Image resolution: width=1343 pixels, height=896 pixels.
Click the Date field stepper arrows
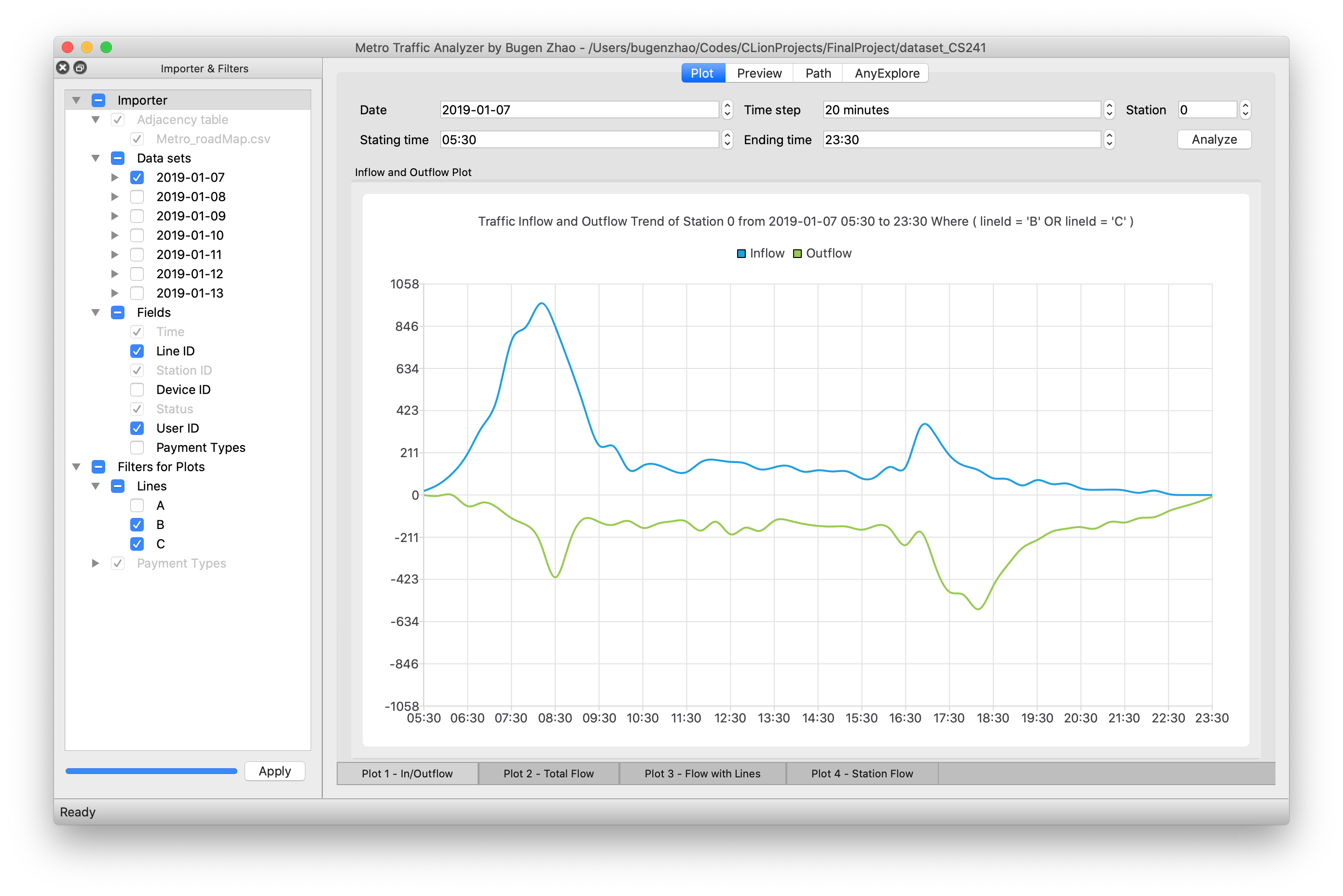click(727, 110)
